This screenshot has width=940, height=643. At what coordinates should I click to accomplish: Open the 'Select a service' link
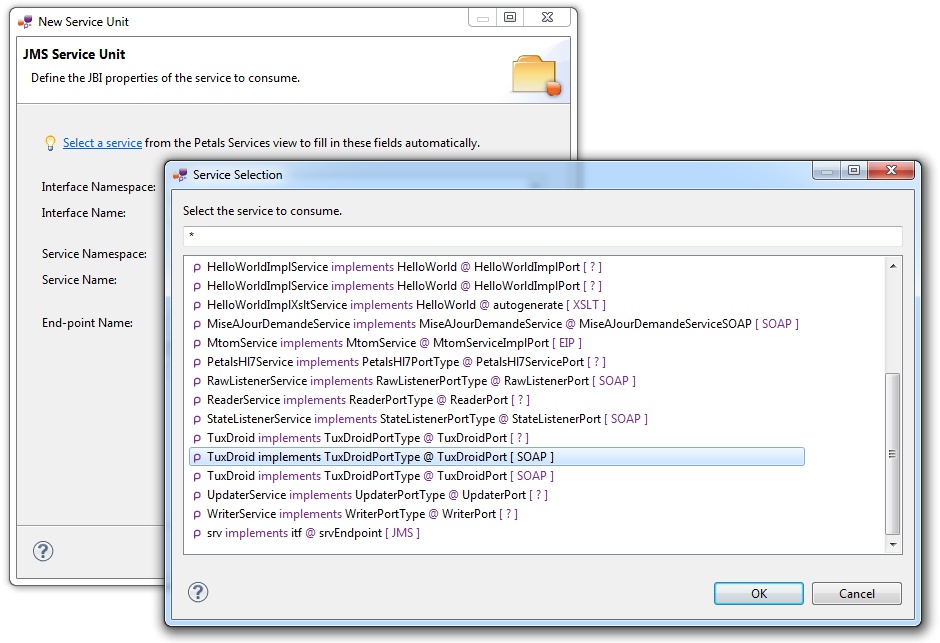(x=102, y=143)
